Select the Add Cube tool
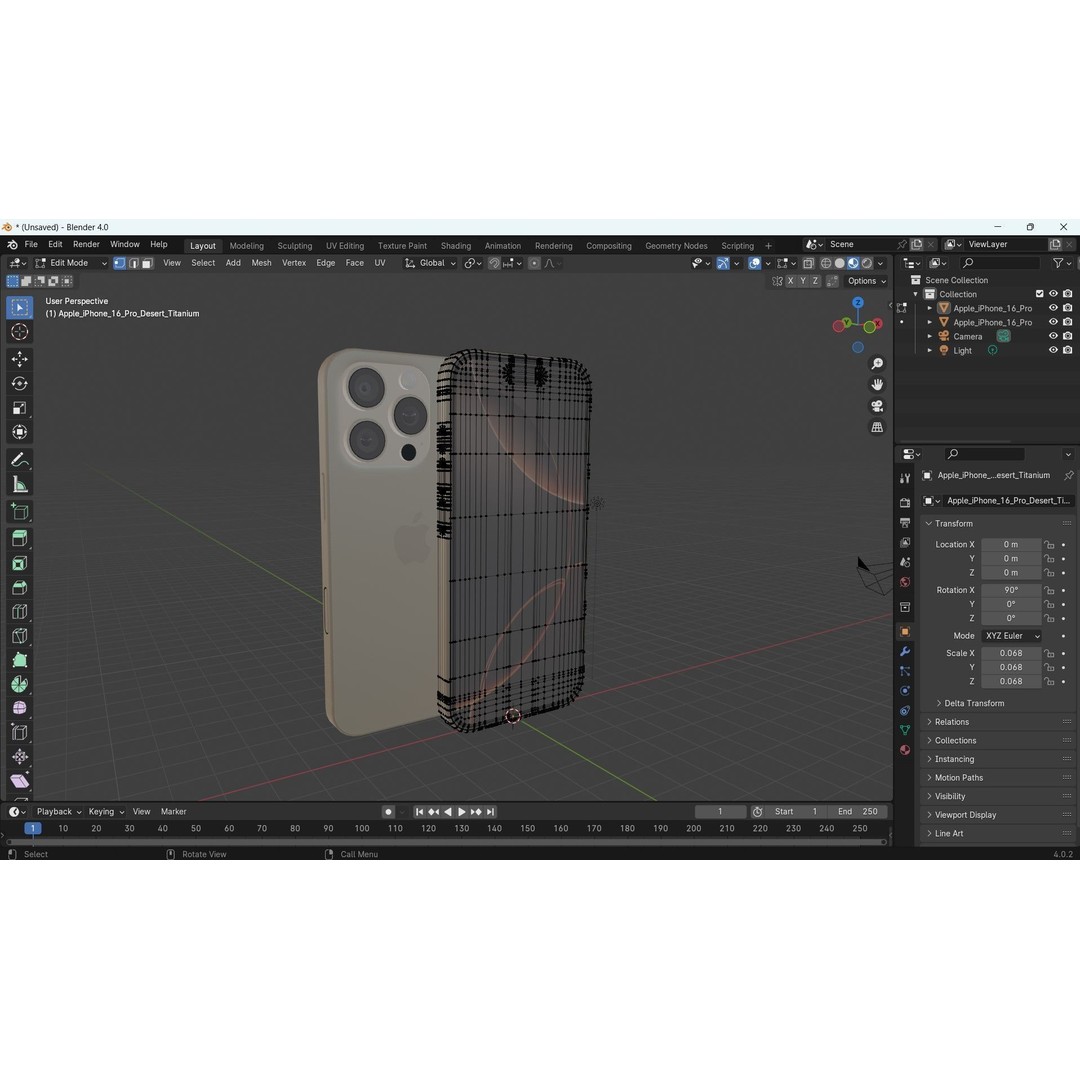 pyautogui.click(x=19, y=511)
